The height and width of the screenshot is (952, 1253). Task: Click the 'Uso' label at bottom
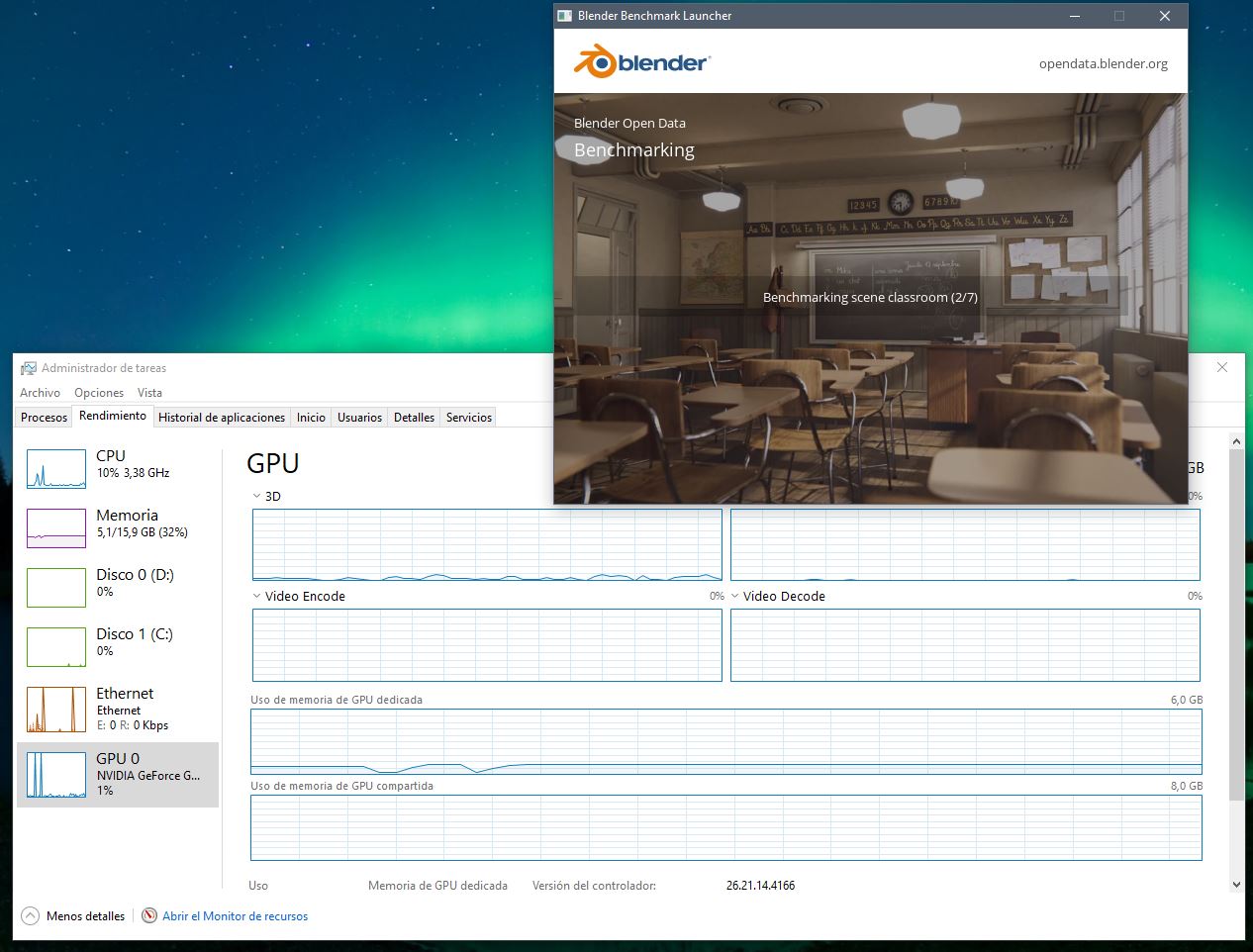(x=258, y=886)
